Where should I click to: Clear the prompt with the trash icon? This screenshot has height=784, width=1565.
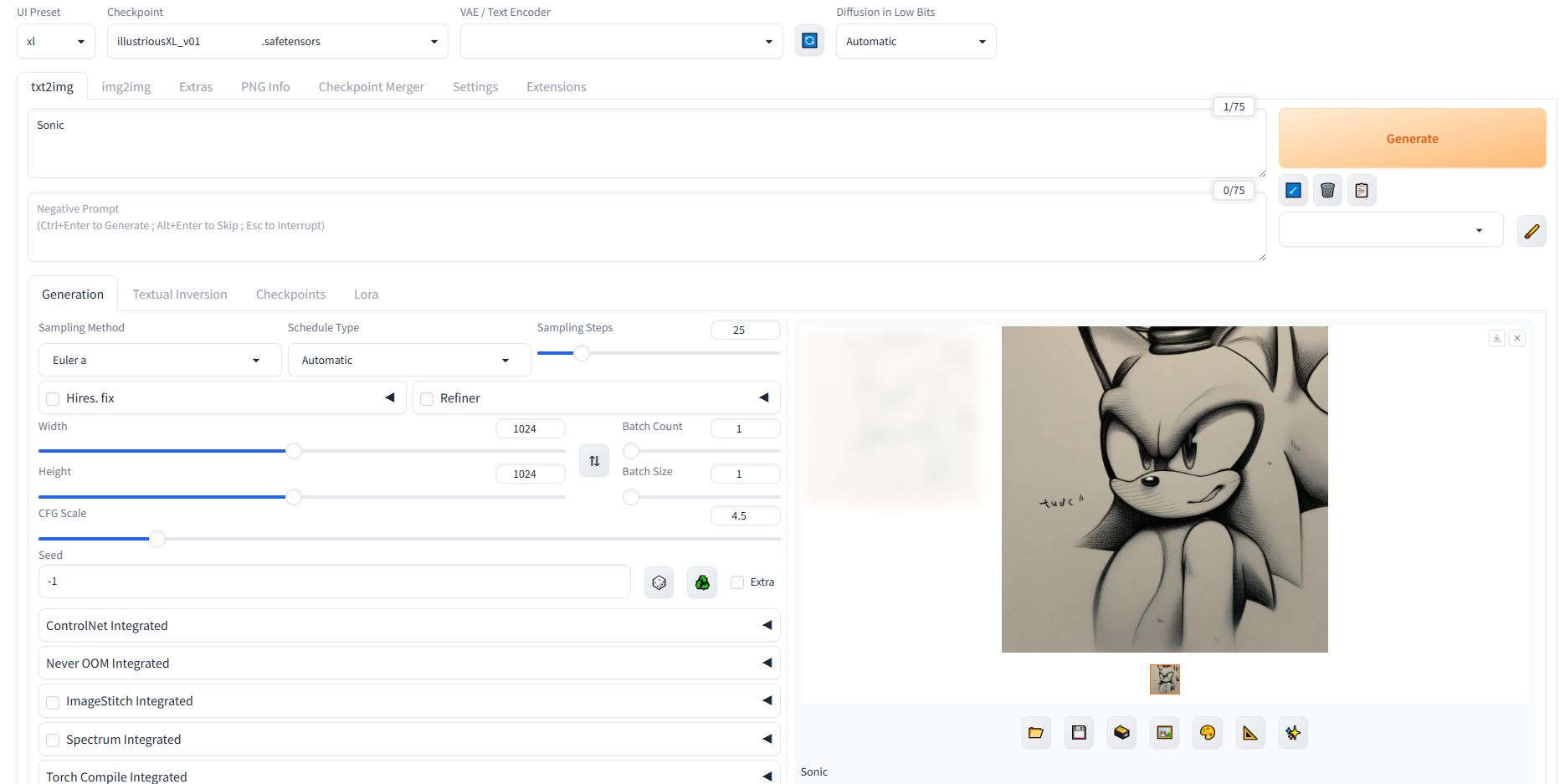point(1327,191)
